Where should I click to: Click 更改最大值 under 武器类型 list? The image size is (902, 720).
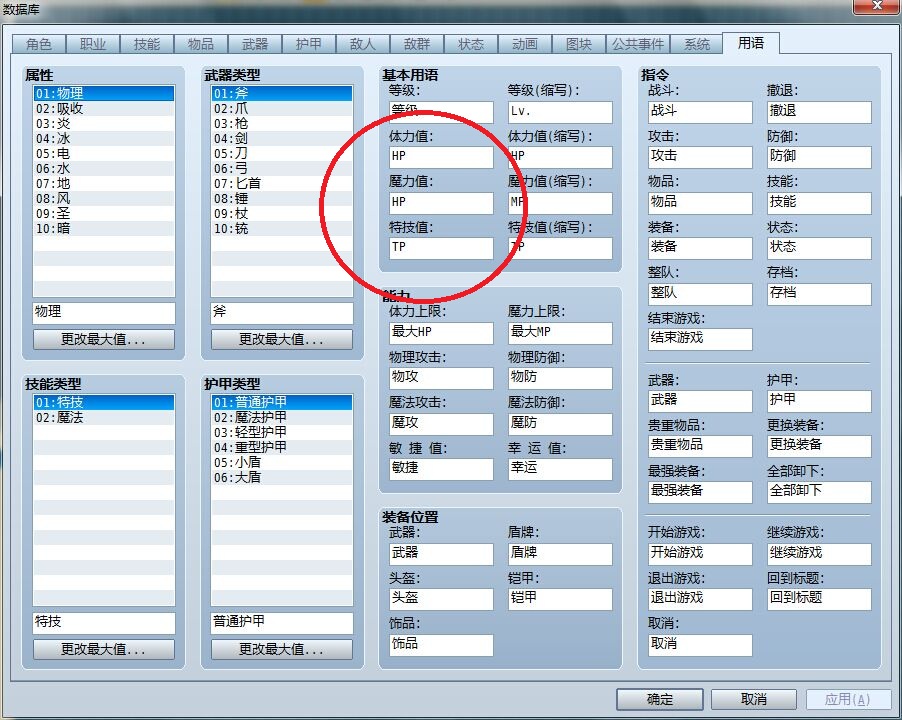coord(282,339)
